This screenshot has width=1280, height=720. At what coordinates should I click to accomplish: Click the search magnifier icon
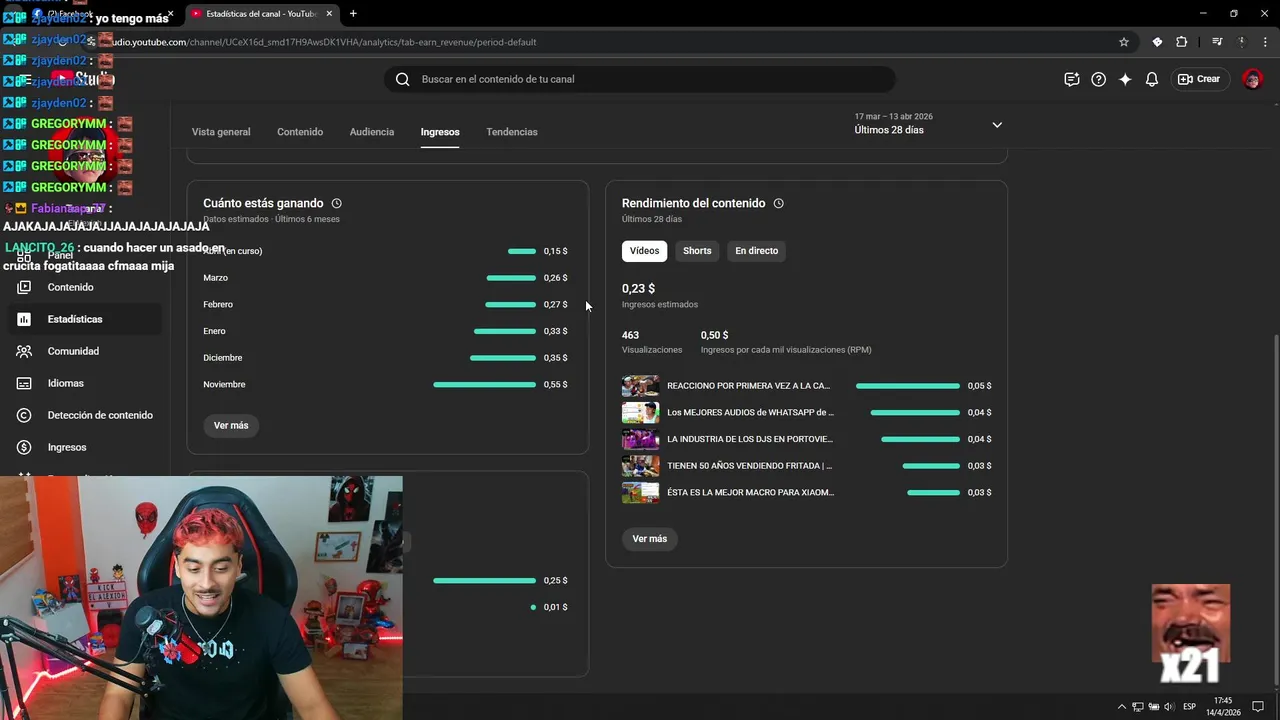pos(402,79)
